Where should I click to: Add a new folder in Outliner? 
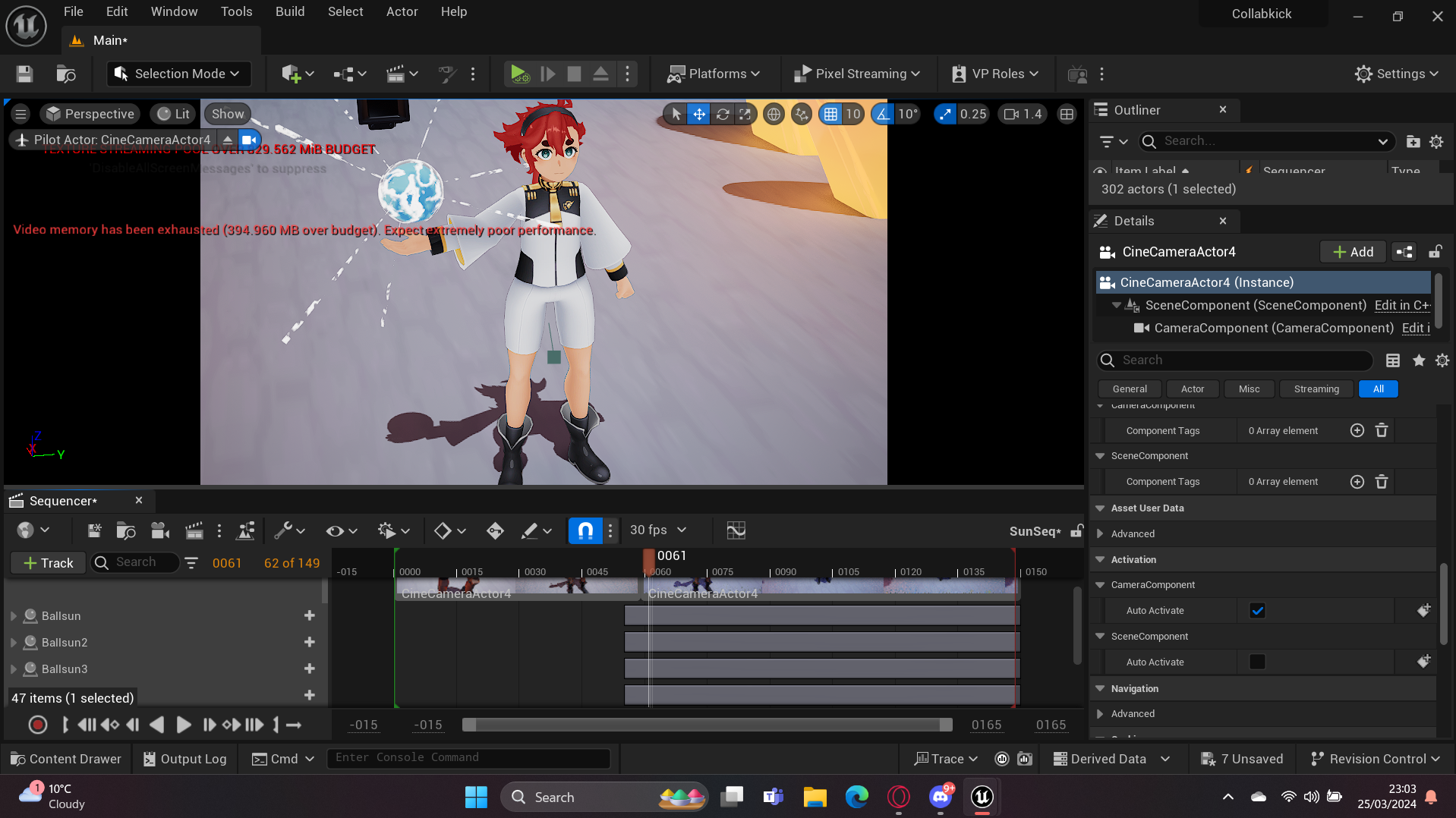(1413, 141)
